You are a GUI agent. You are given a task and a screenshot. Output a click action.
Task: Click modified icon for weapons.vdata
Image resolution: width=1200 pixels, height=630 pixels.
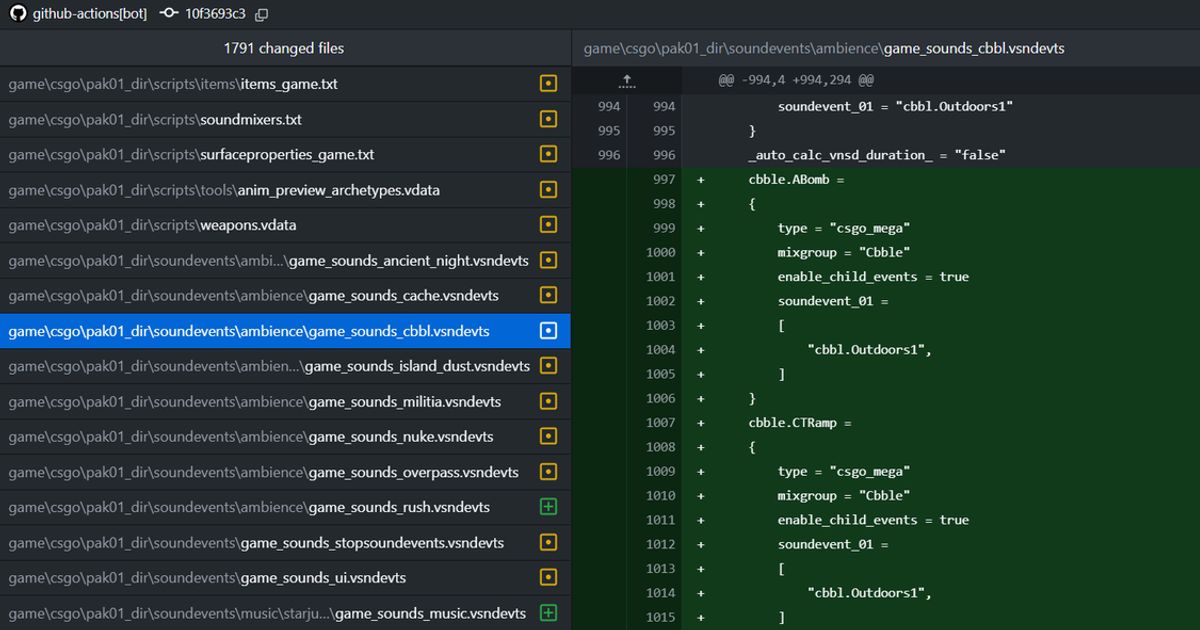[548, 225]
